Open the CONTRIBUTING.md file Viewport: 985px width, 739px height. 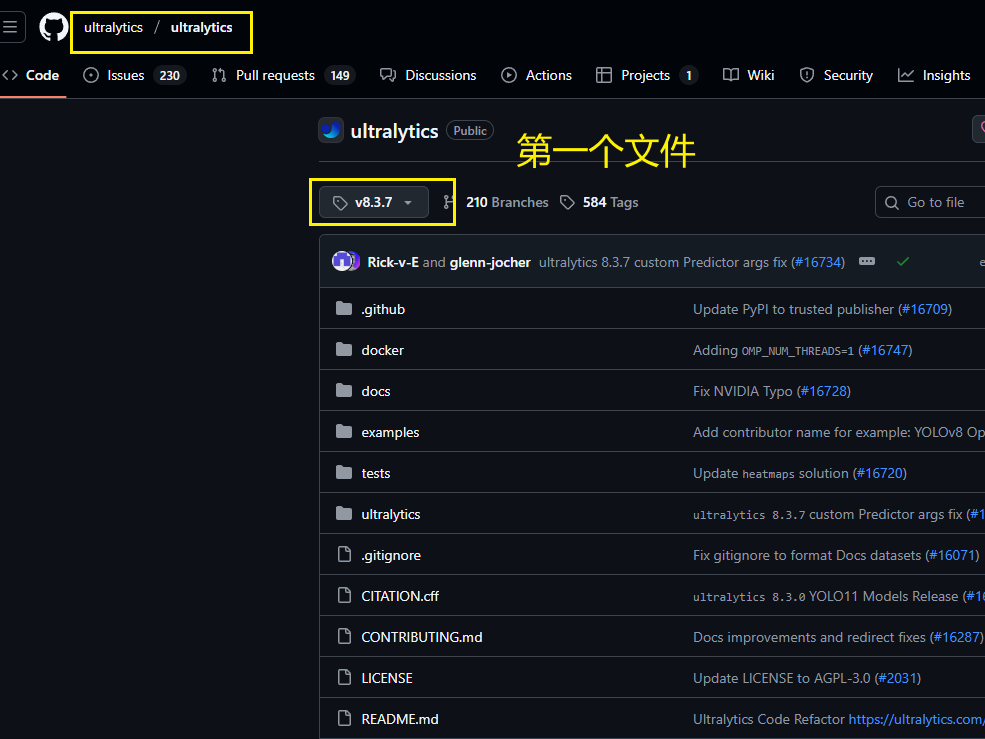tap(422, 637)
